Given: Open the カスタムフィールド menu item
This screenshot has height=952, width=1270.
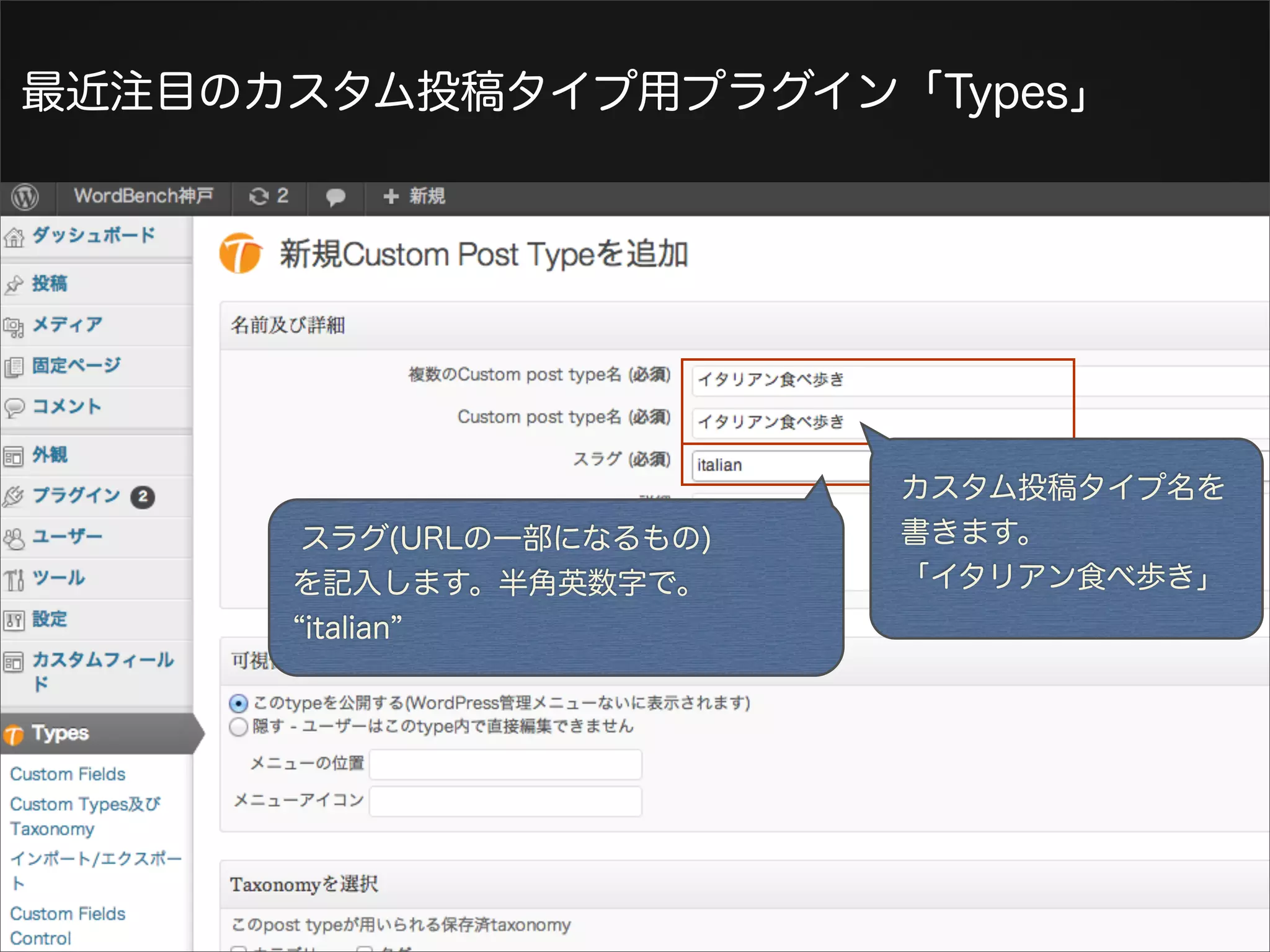Looking at the screenshot, I should coord(102,671).
